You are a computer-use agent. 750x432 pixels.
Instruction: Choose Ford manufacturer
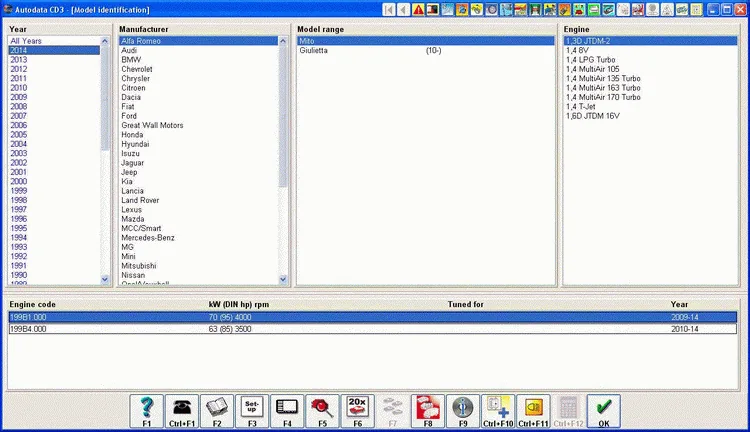(199, 116)
